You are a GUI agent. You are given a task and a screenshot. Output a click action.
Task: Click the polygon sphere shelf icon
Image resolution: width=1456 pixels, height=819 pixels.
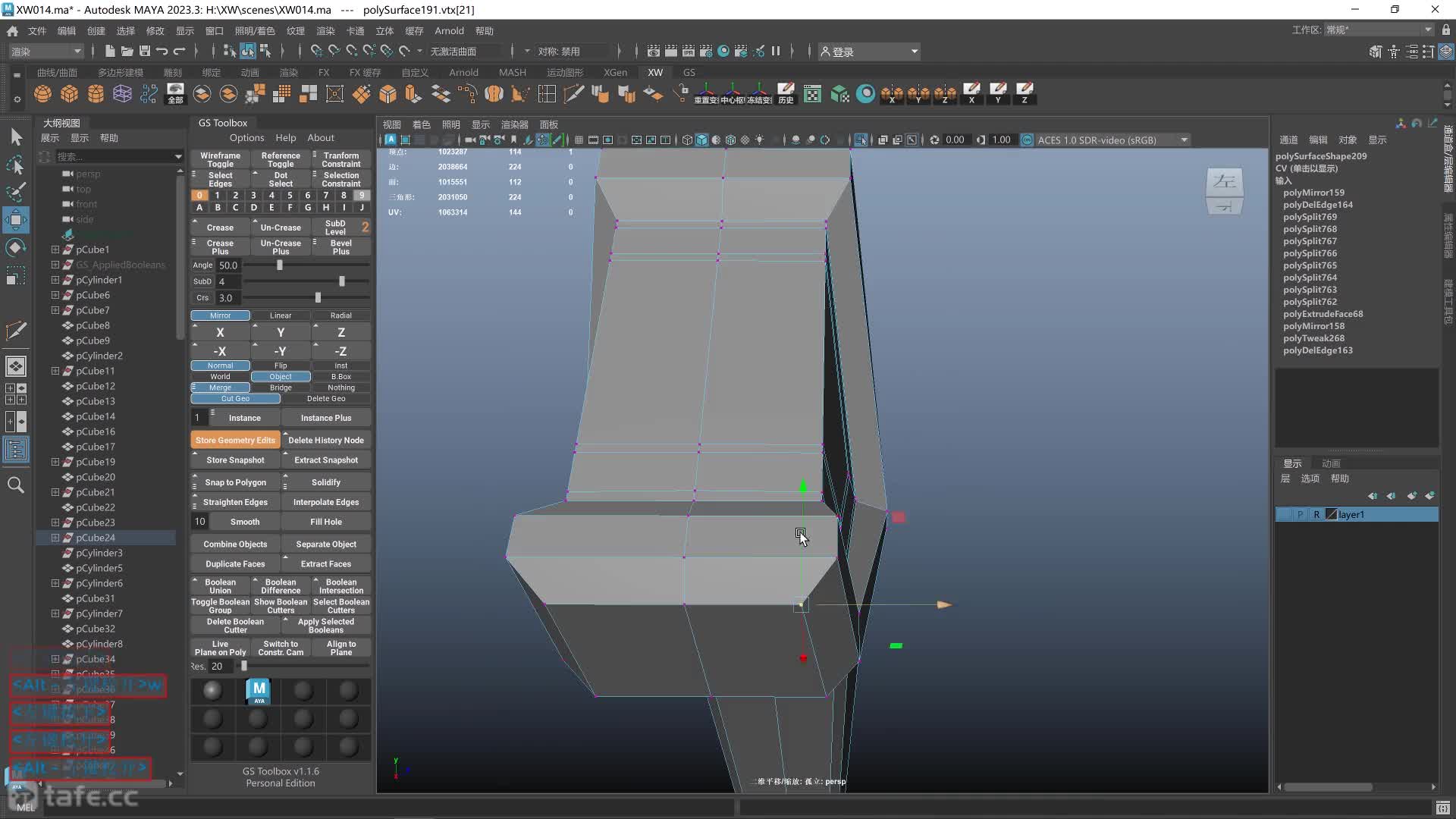42,93
